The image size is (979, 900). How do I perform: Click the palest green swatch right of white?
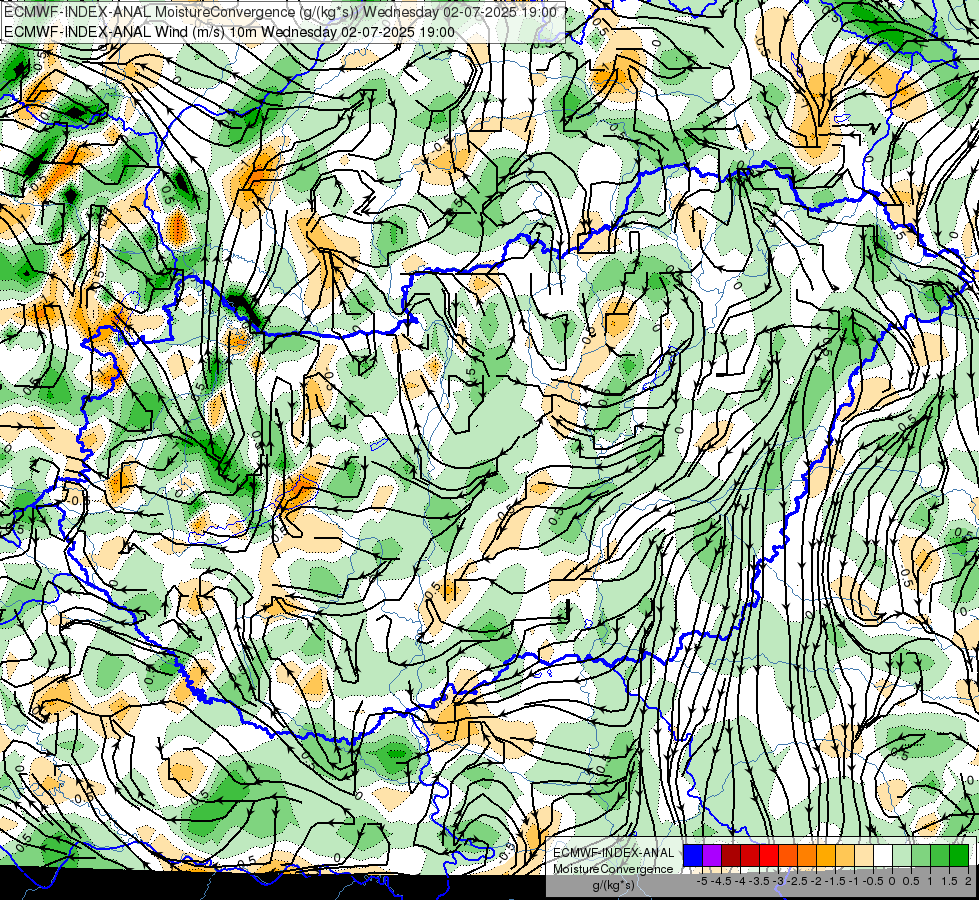coord(902,855)
